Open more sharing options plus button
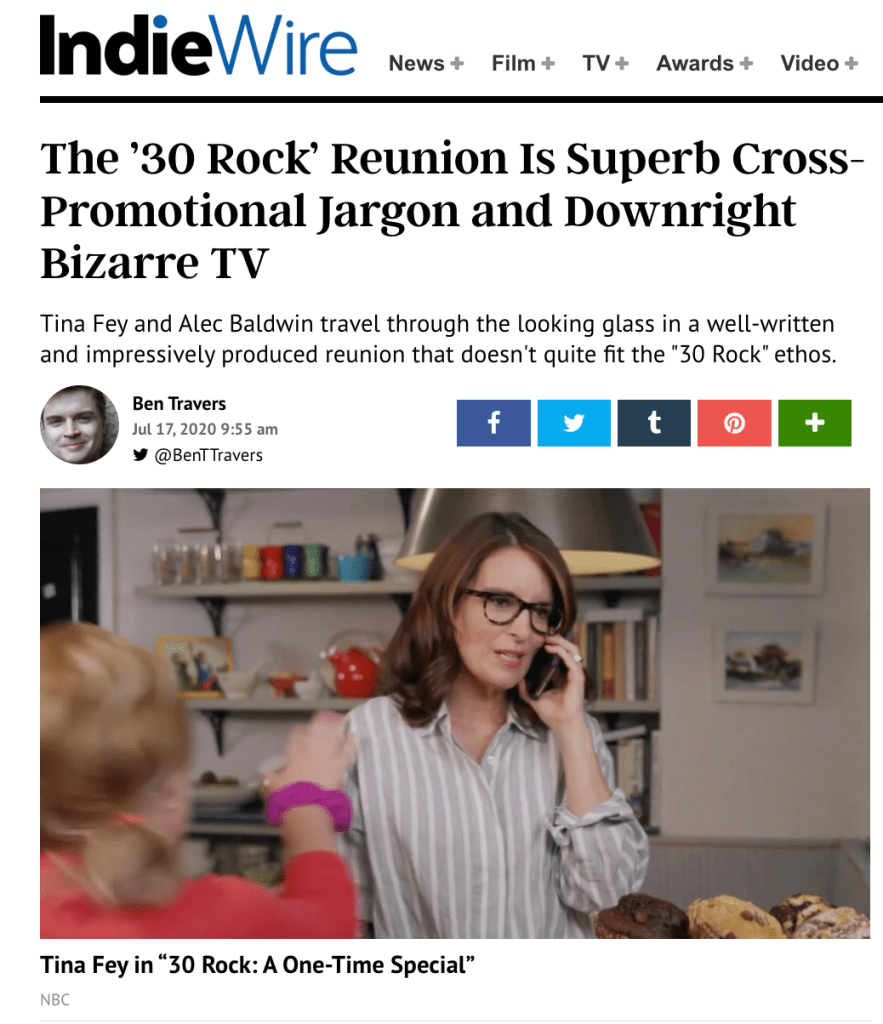This screenshot has width=883, height=1024. click(x=814, y=423)
